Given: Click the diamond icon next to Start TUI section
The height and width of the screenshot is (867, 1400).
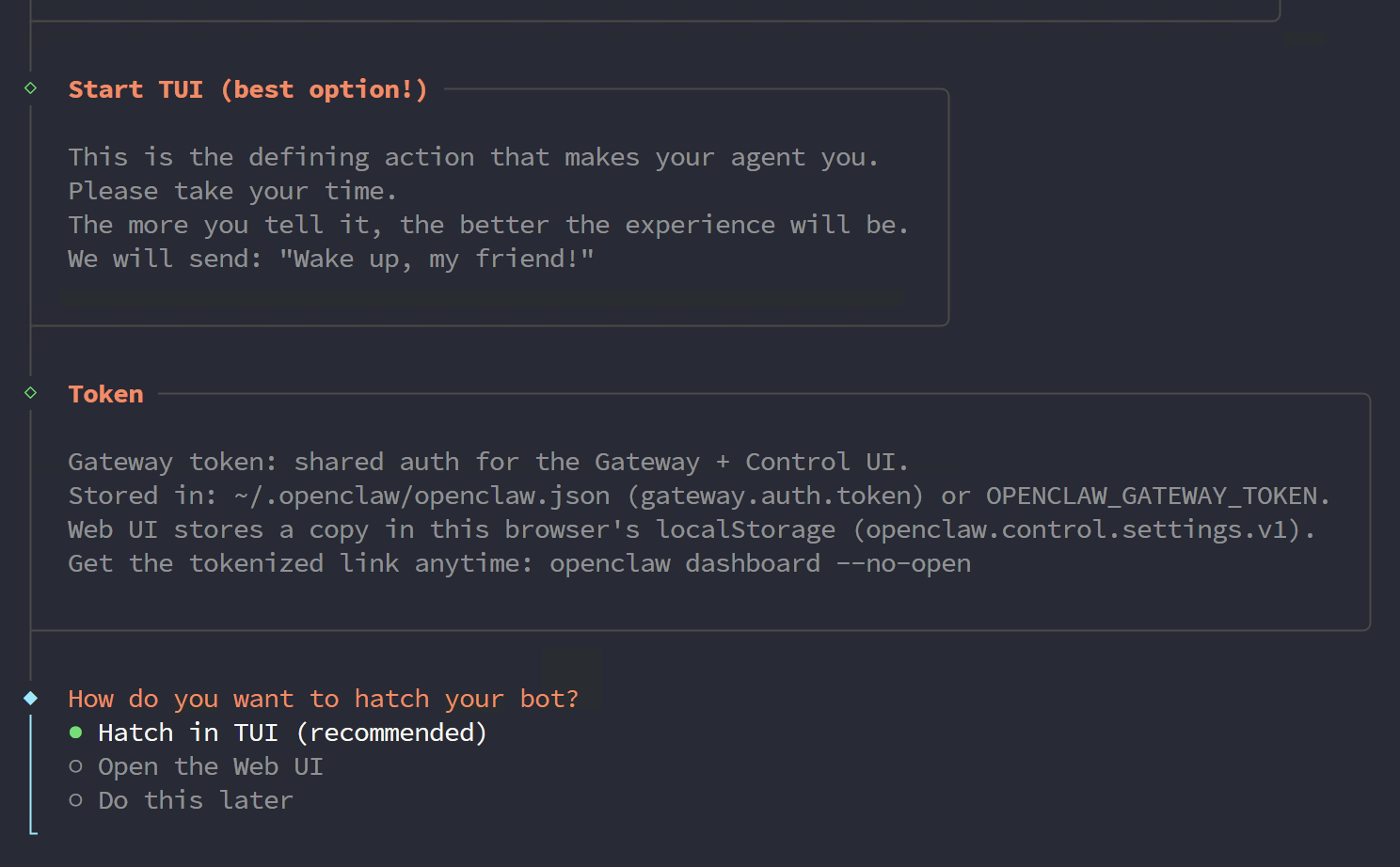Looking at the screenshot, I should (x=29, y=87).
